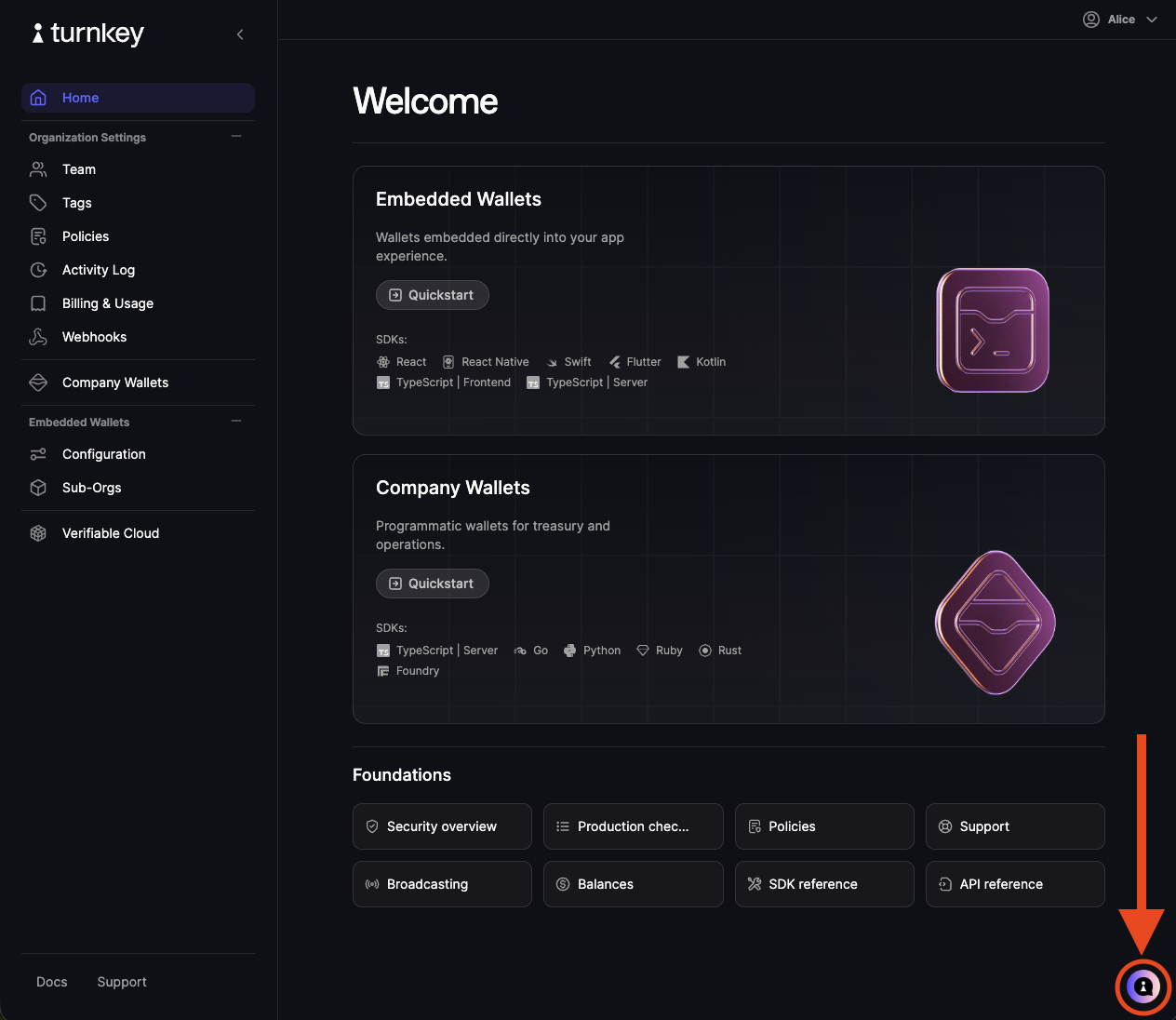Viewport: 1176px width, 1020px height.
Task: Open the assistant chat bubble
Action: coord(1143,986)
